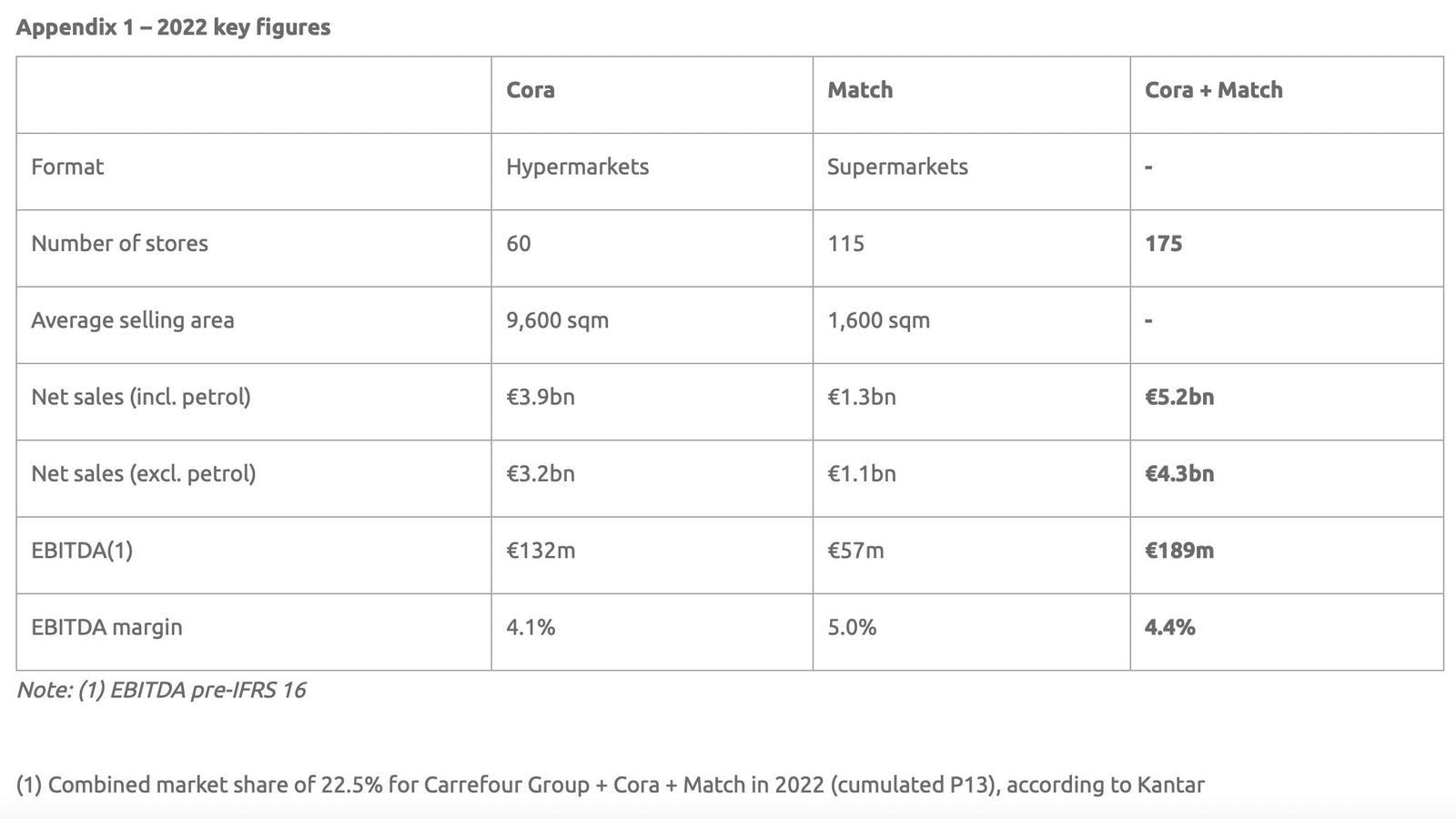Screen dimensions: 1456x819
Task: Click the Kantar combined market share footnote
Action: click(610, 784)
